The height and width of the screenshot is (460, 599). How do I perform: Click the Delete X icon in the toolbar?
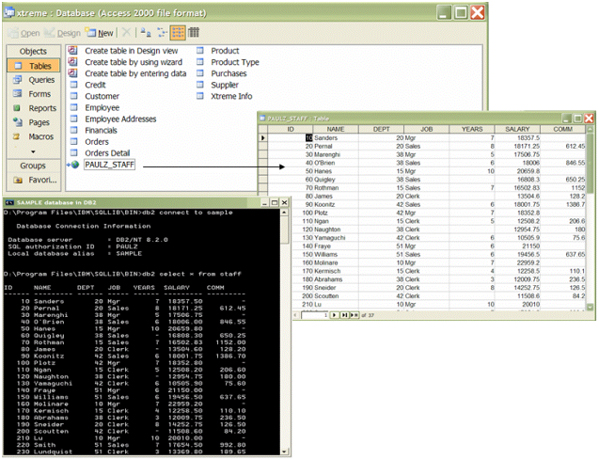coord(126,32)
